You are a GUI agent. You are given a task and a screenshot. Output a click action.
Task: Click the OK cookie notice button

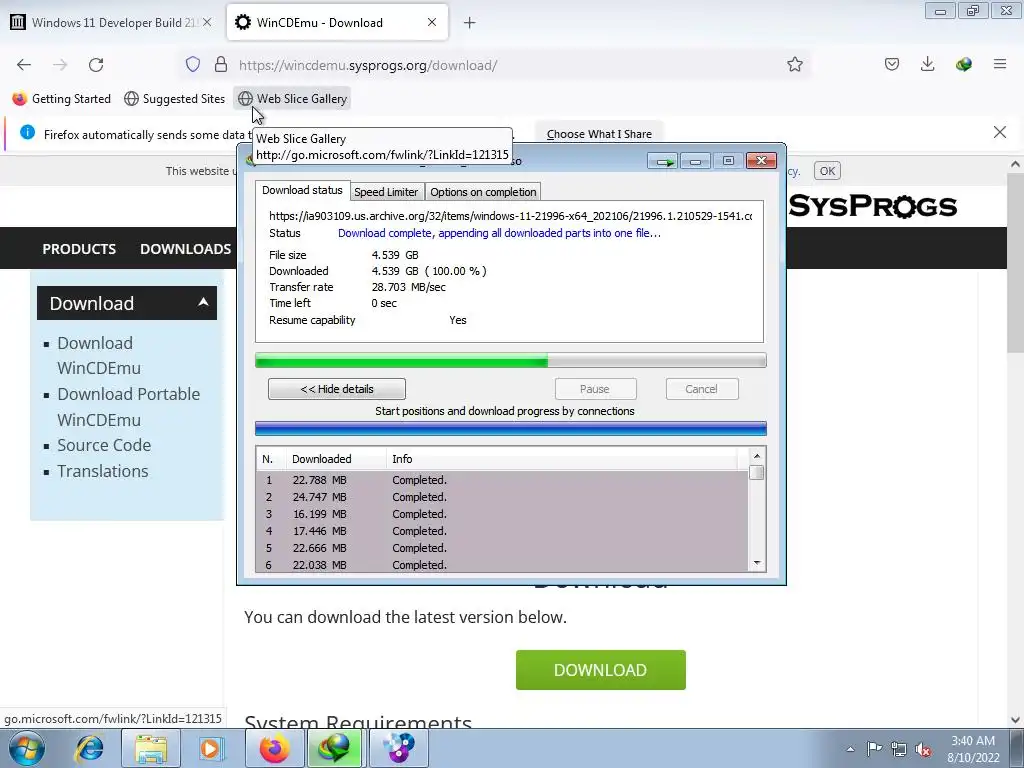[827, 171]
